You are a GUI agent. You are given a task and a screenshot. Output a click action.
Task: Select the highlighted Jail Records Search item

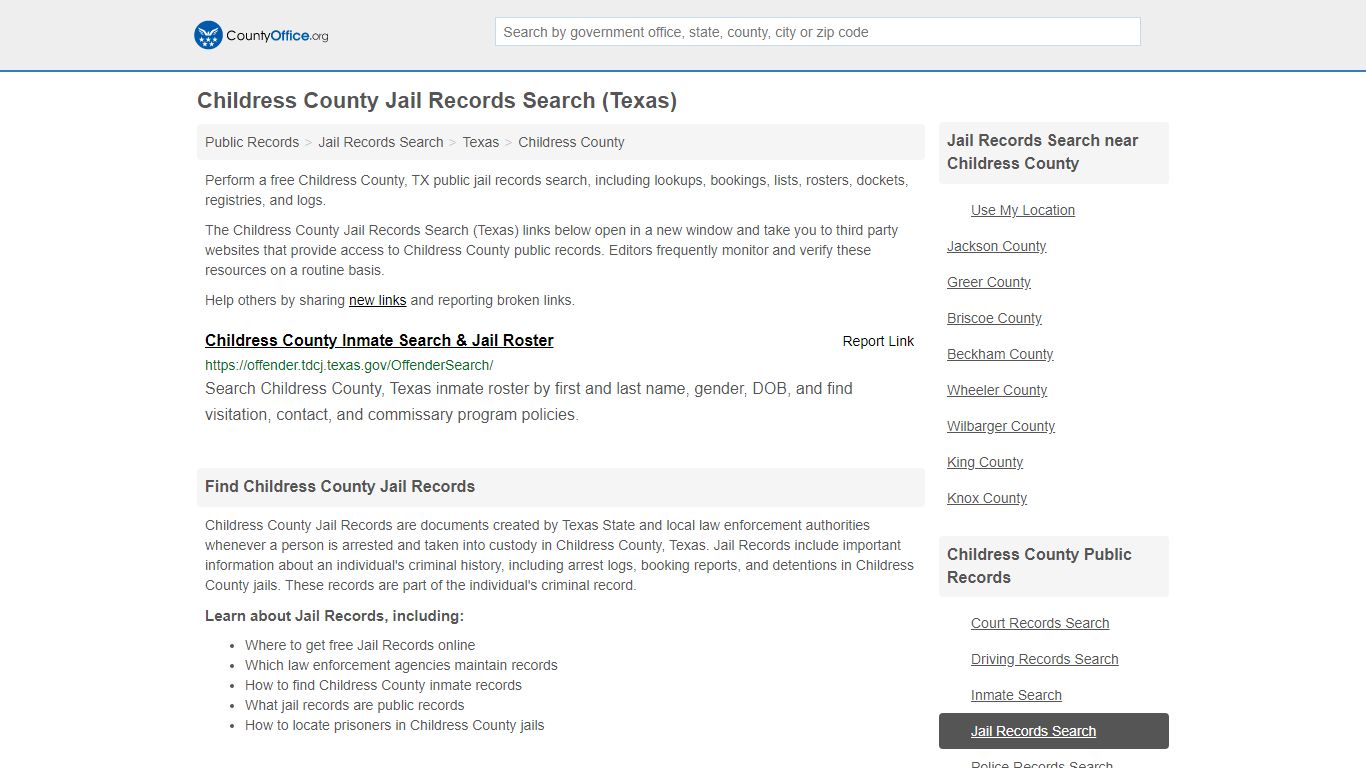pos(1054,731)
